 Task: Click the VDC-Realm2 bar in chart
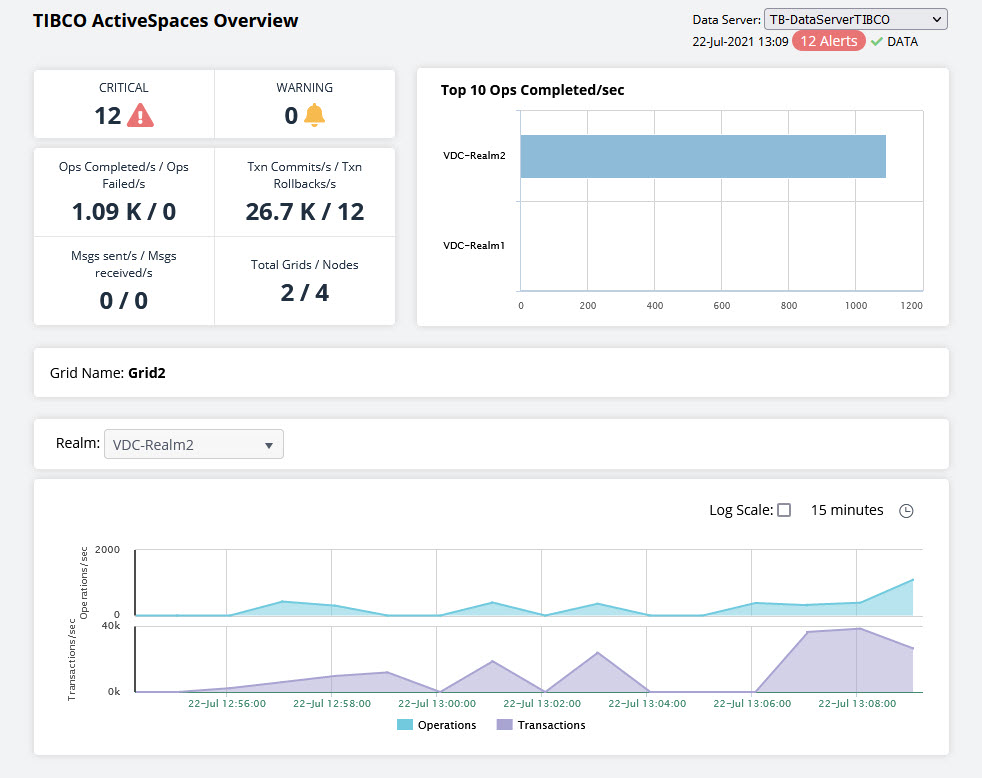702,156
